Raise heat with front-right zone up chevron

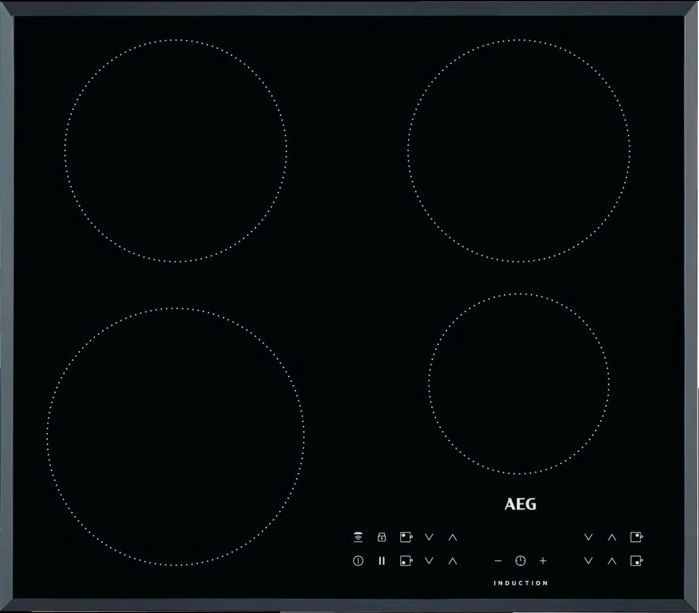[612, 561]
